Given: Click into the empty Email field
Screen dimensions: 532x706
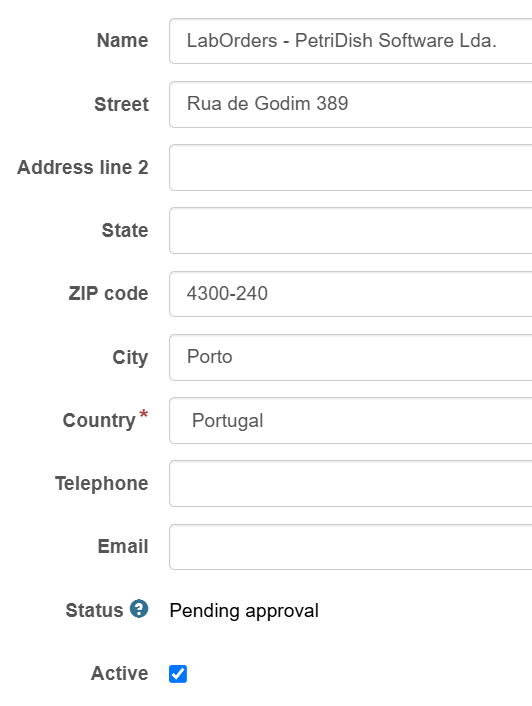Looking at the screenshot, I should pos(351,547).
